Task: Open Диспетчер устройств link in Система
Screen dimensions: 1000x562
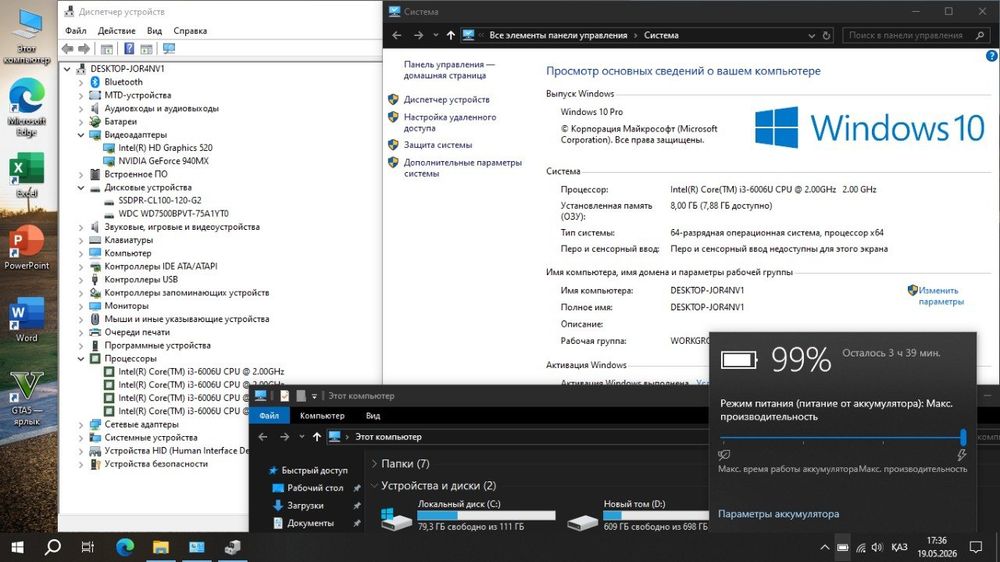Action: [446, 100]
